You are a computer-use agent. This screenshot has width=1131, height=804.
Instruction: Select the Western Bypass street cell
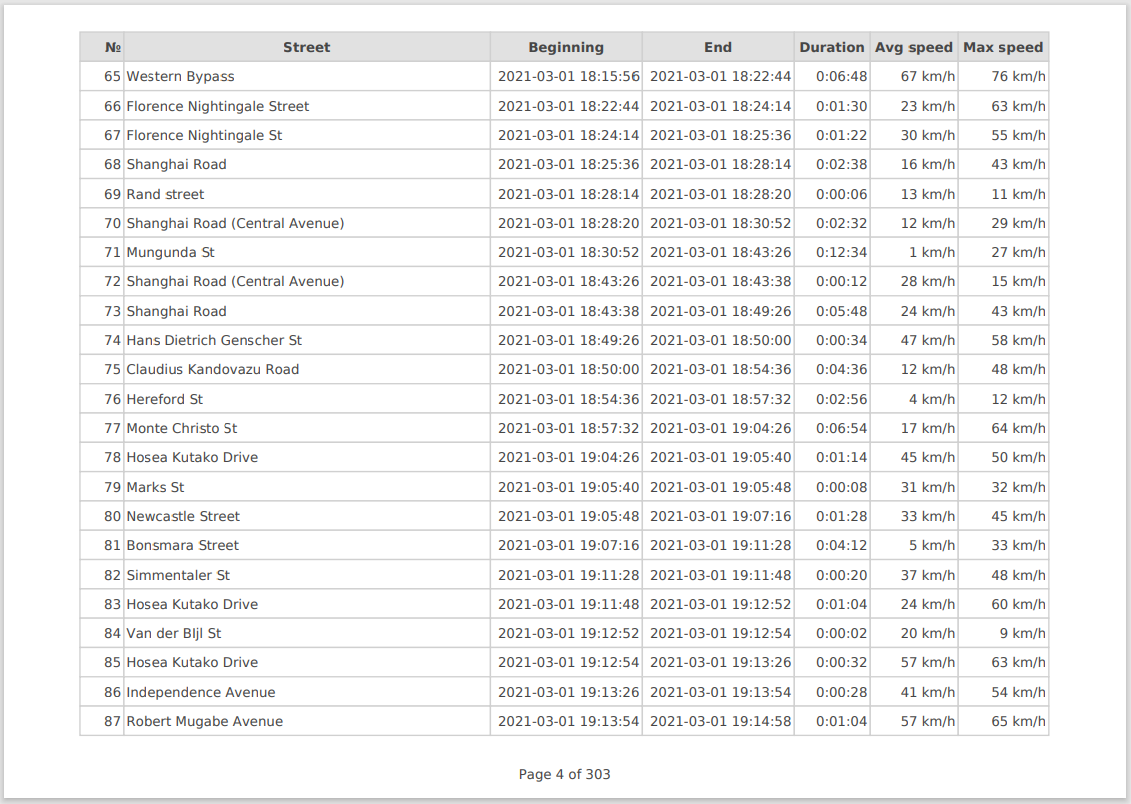181,77
